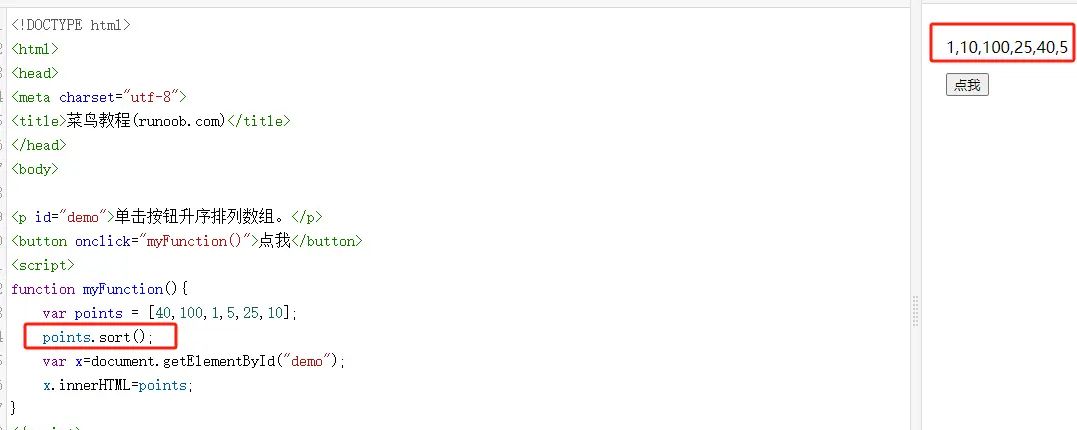Place cursor on the DOCTYPE html line
The height and width of the screenshot is (430, 1077).
pyautogui.click(x=70, y=25)
